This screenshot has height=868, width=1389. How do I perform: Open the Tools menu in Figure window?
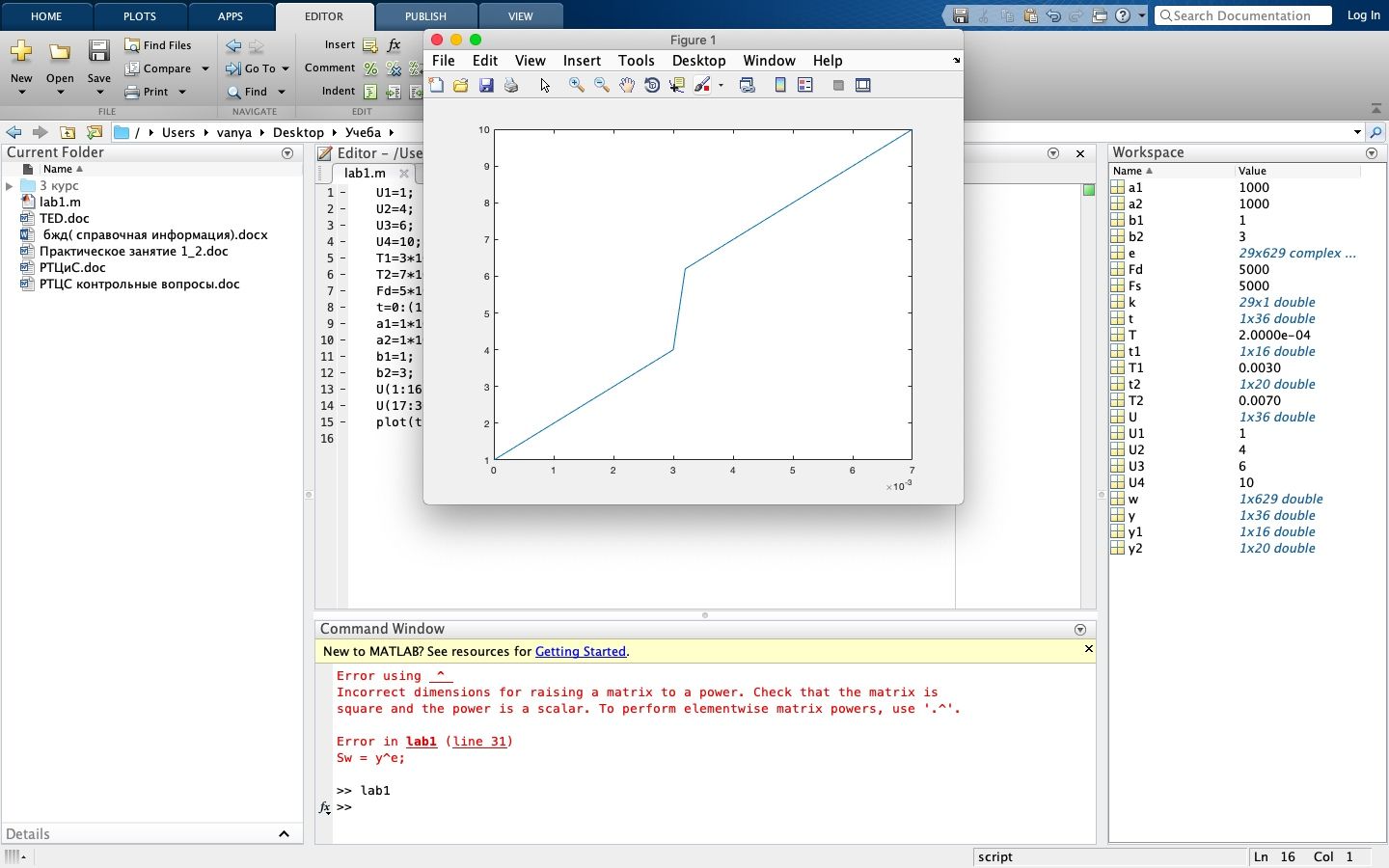click(x=636, y=61)
